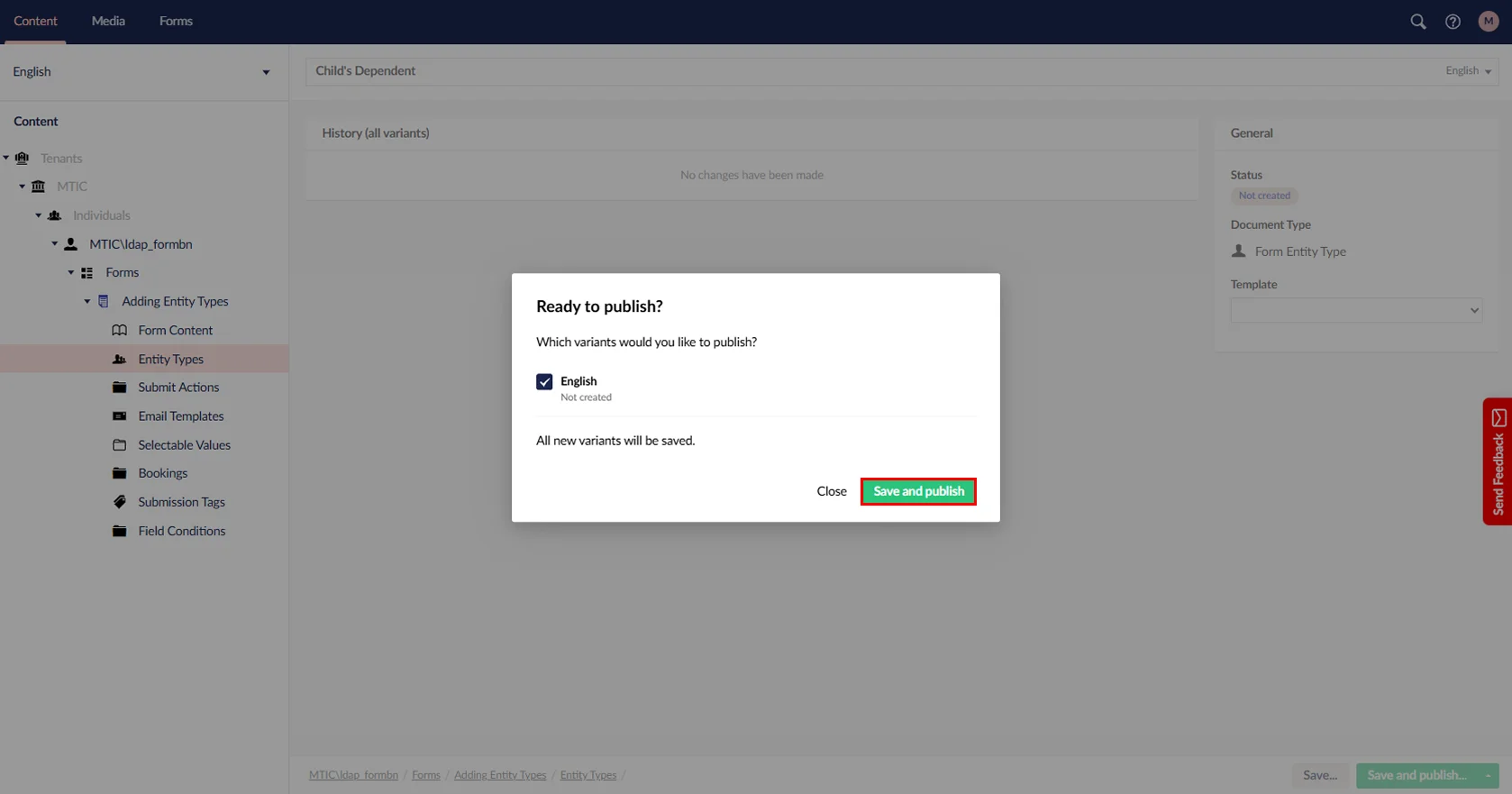The width and height of the screenshot is (1512, 794).
Task: Click the MTIC building icon
Action: point(38,187)
